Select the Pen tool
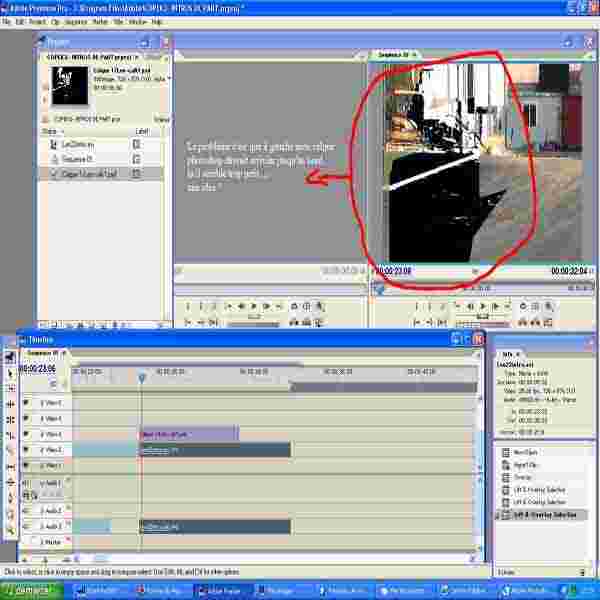The width and height of the screenshot is (600, 600). pos(10,498)
